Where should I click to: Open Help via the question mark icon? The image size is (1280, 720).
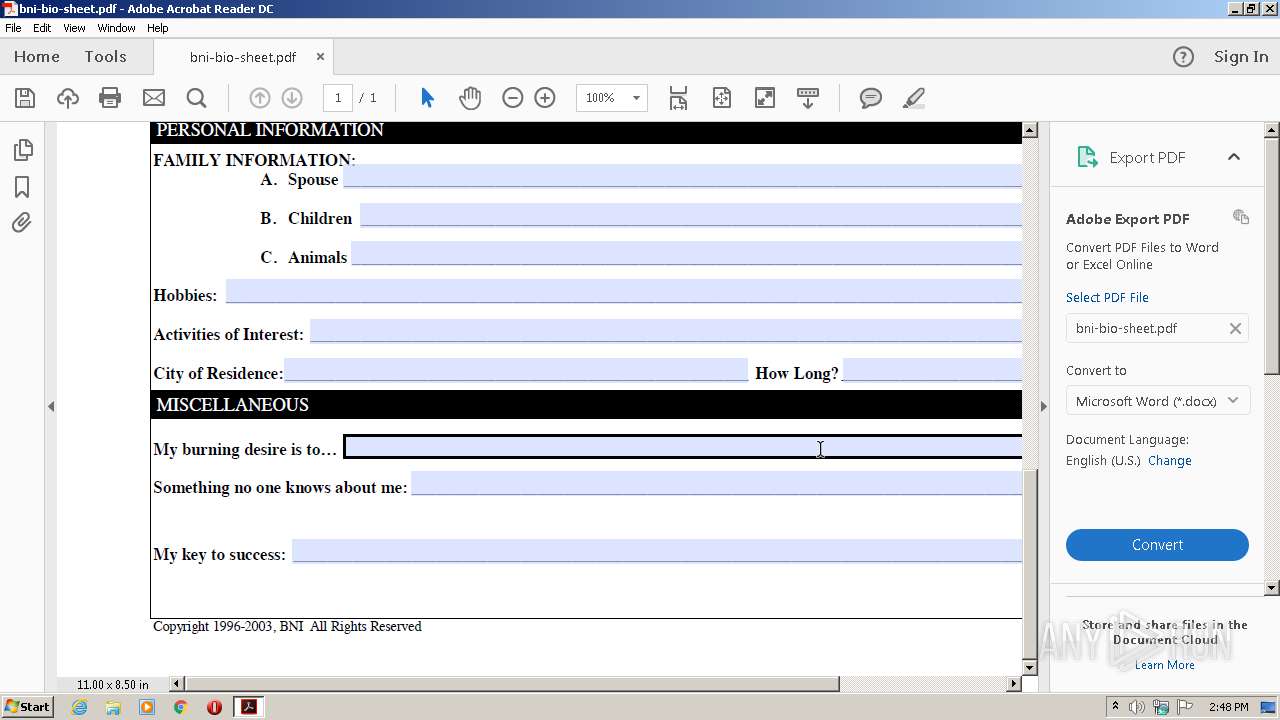[1183, 57]
